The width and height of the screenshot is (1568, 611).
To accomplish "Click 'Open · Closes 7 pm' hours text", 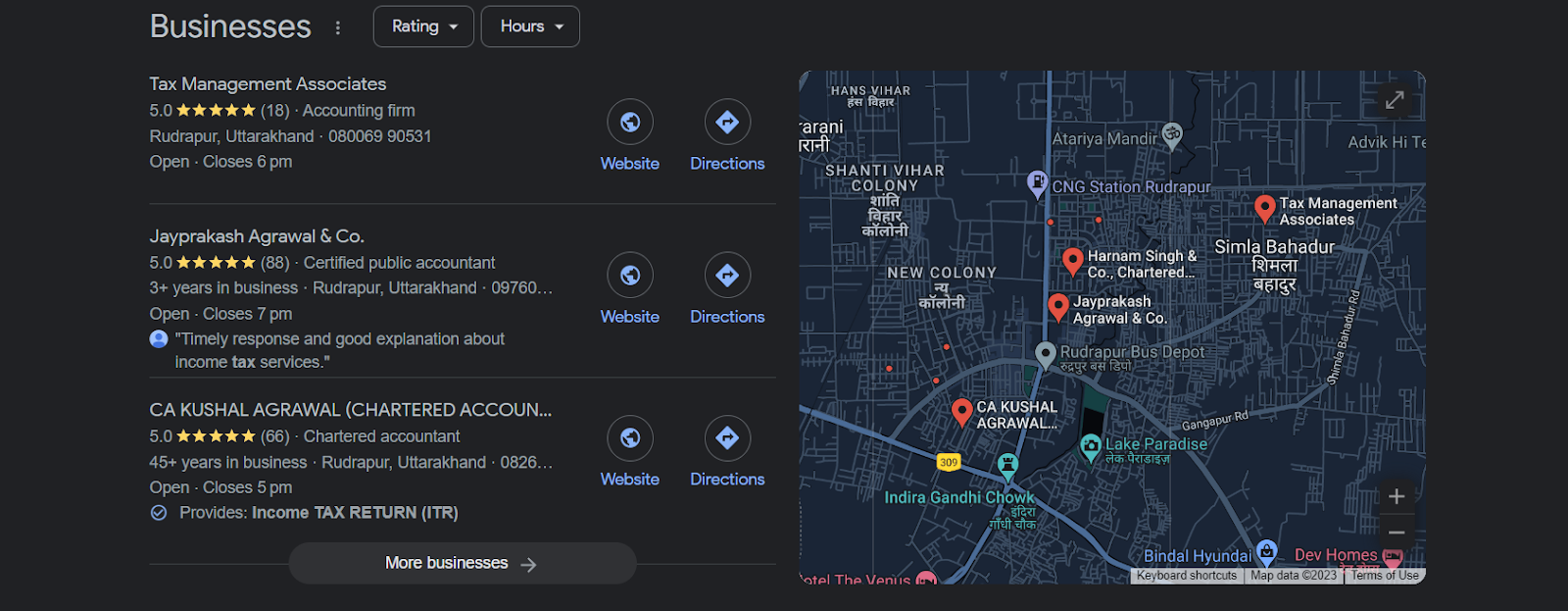I will pos(220,314).
